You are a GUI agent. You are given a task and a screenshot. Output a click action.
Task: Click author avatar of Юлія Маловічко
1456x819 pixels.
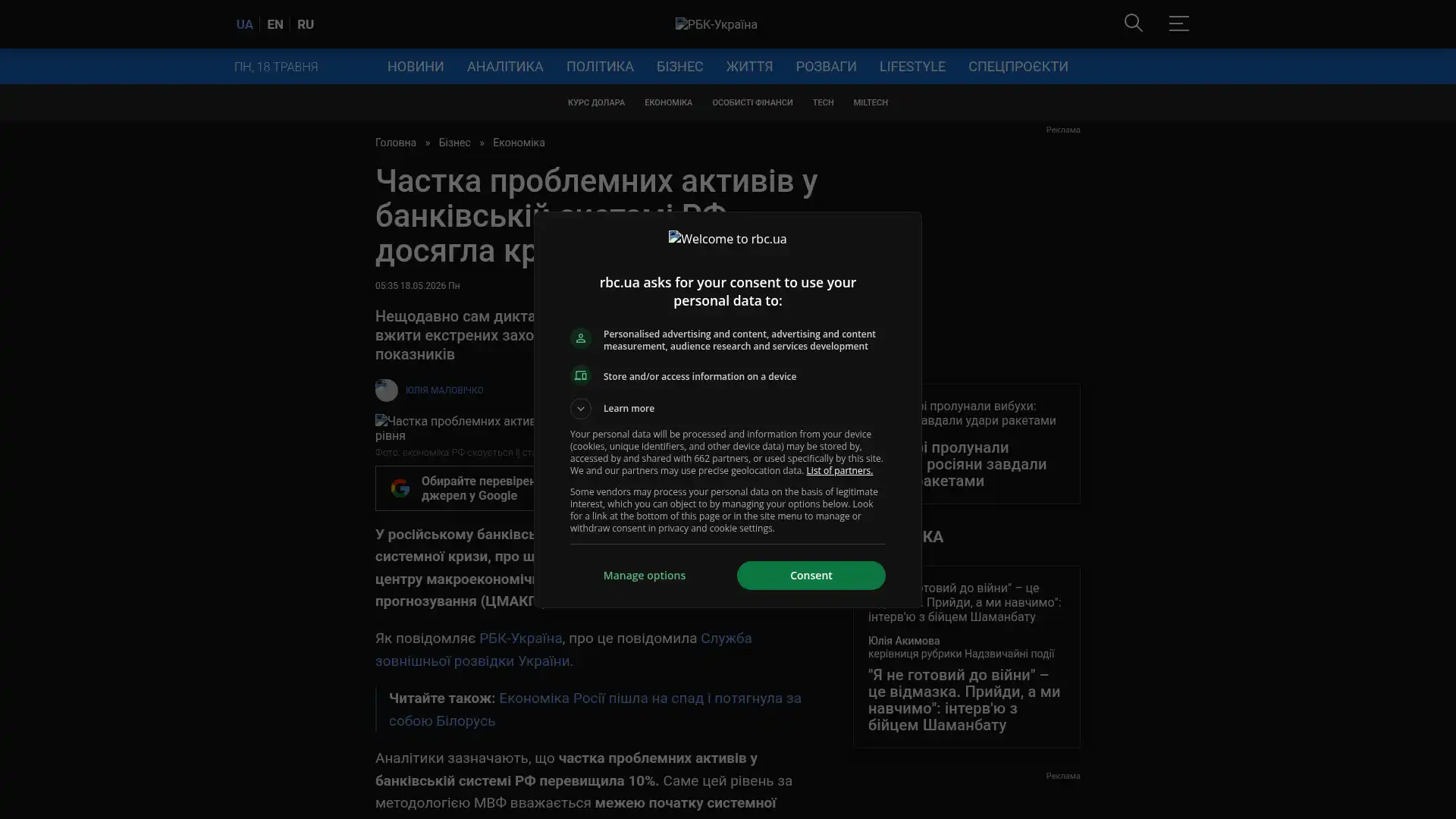point(386,390)
